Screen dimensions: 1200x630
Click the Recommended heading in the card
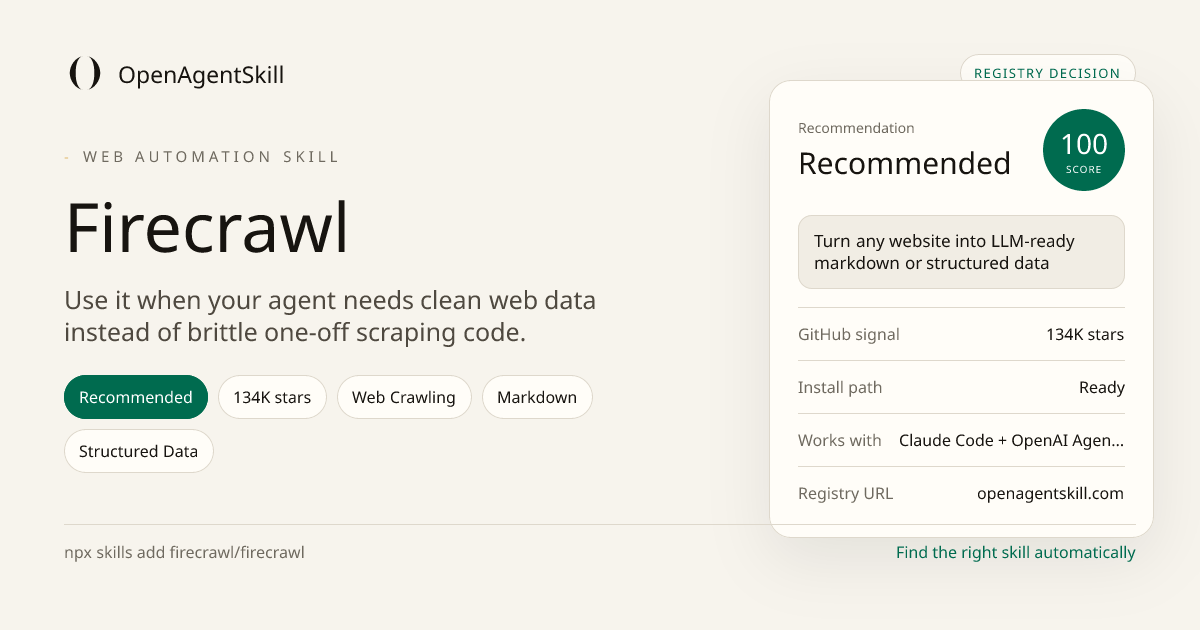pos(904,163)
